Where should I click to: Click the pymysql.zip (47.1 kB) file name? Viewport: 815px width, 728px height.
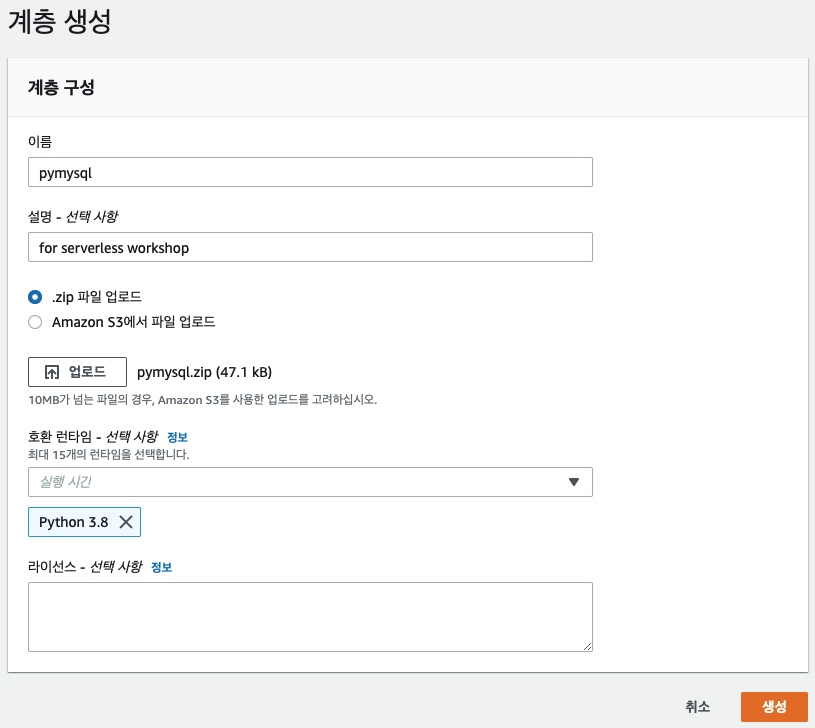[x=204, y=372]
